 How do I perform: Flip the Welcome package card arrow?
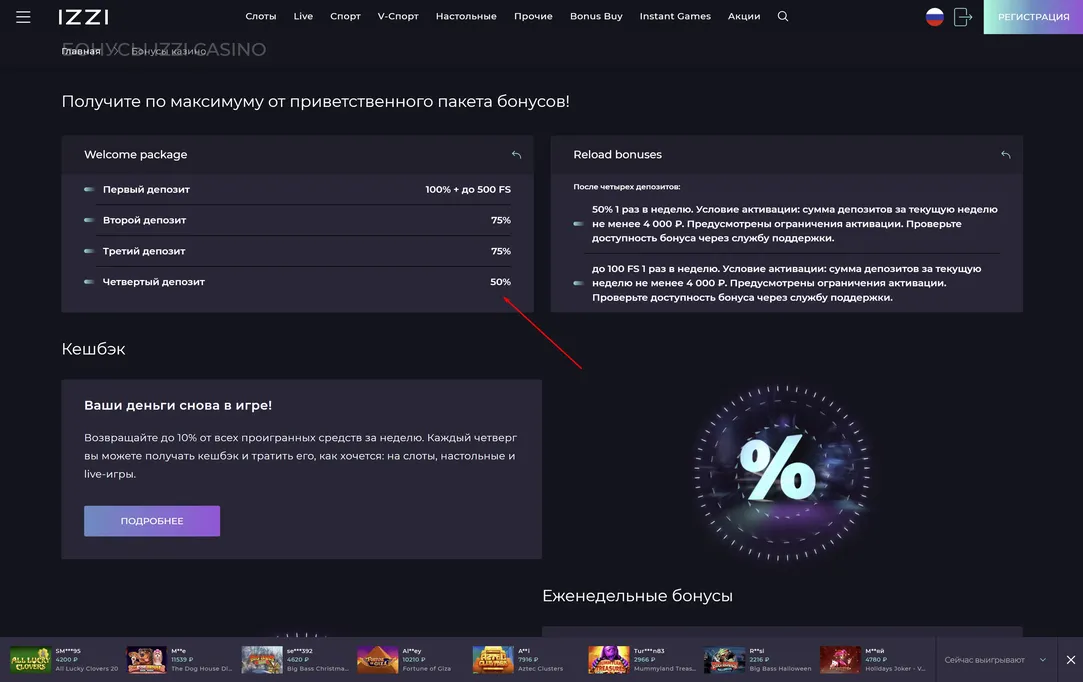point(516,155)
